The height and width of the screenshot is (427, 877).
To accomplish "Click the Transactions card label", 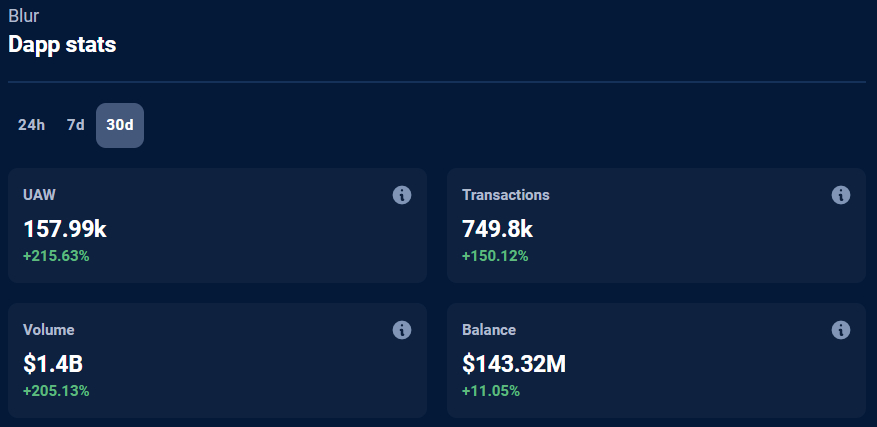I will coord(506,195).
